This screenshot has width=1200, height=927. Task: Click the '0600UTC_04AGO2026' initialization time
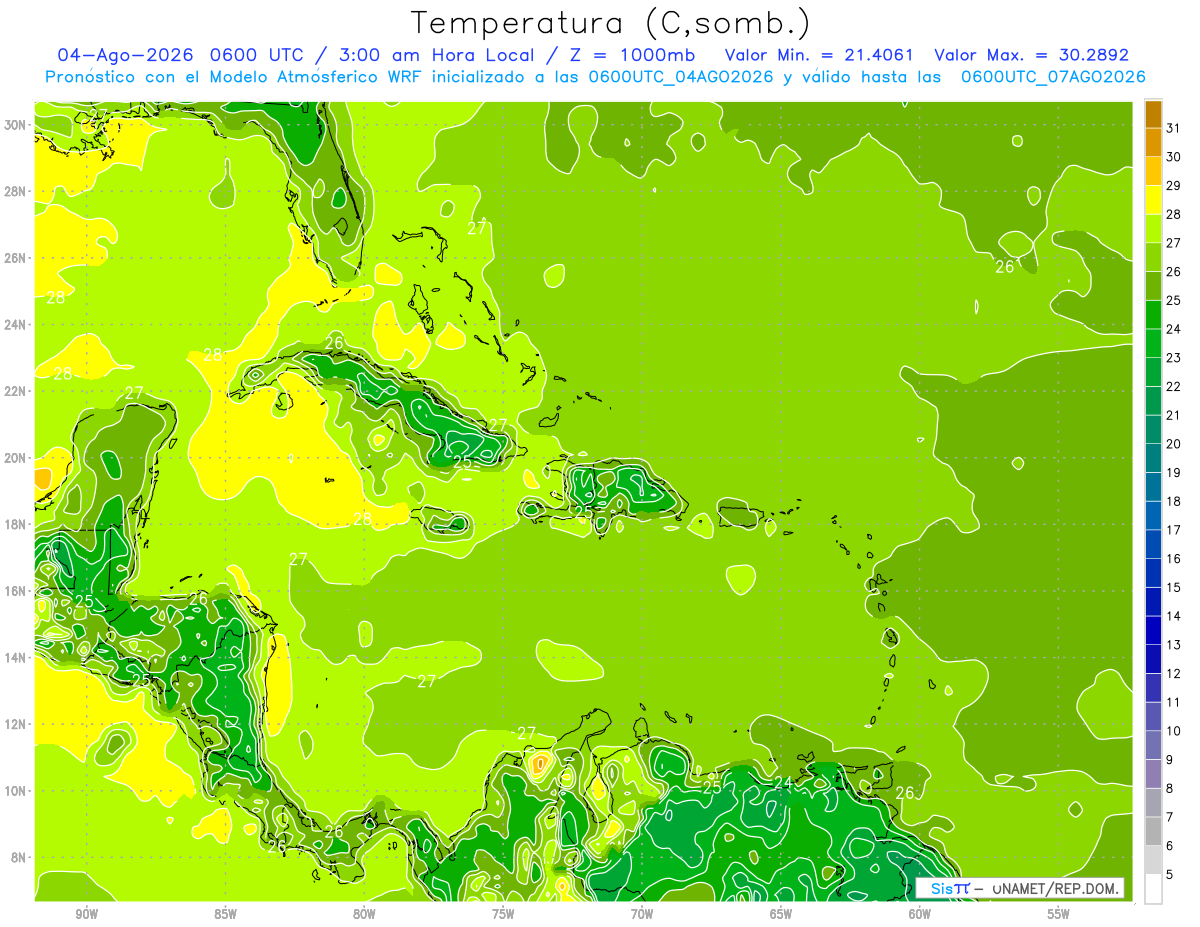[681, 77]
